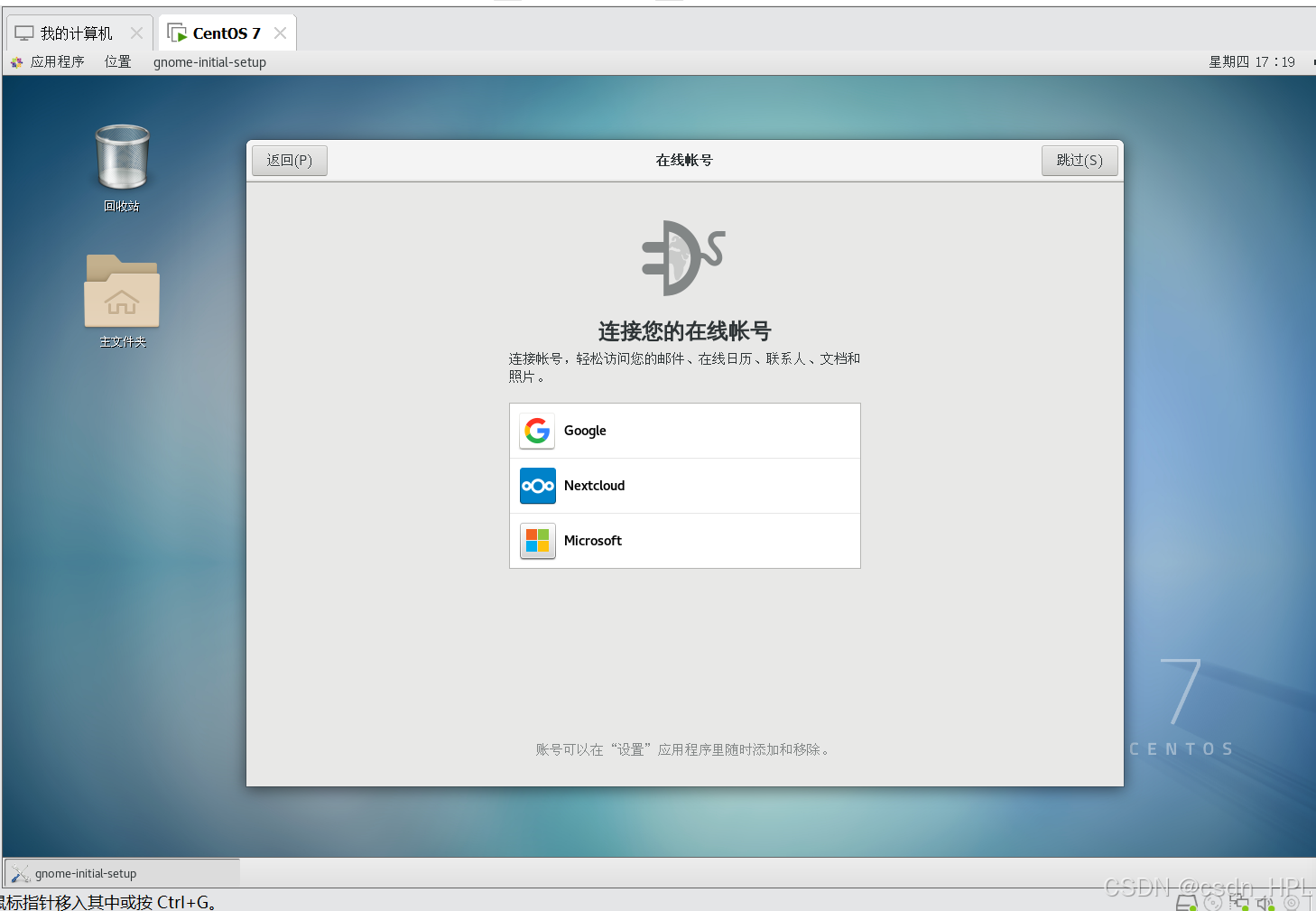The image size is (1316, 911).
Task: Click the 连接您的在线帐号 heading
Action: [x=685, y=330]
